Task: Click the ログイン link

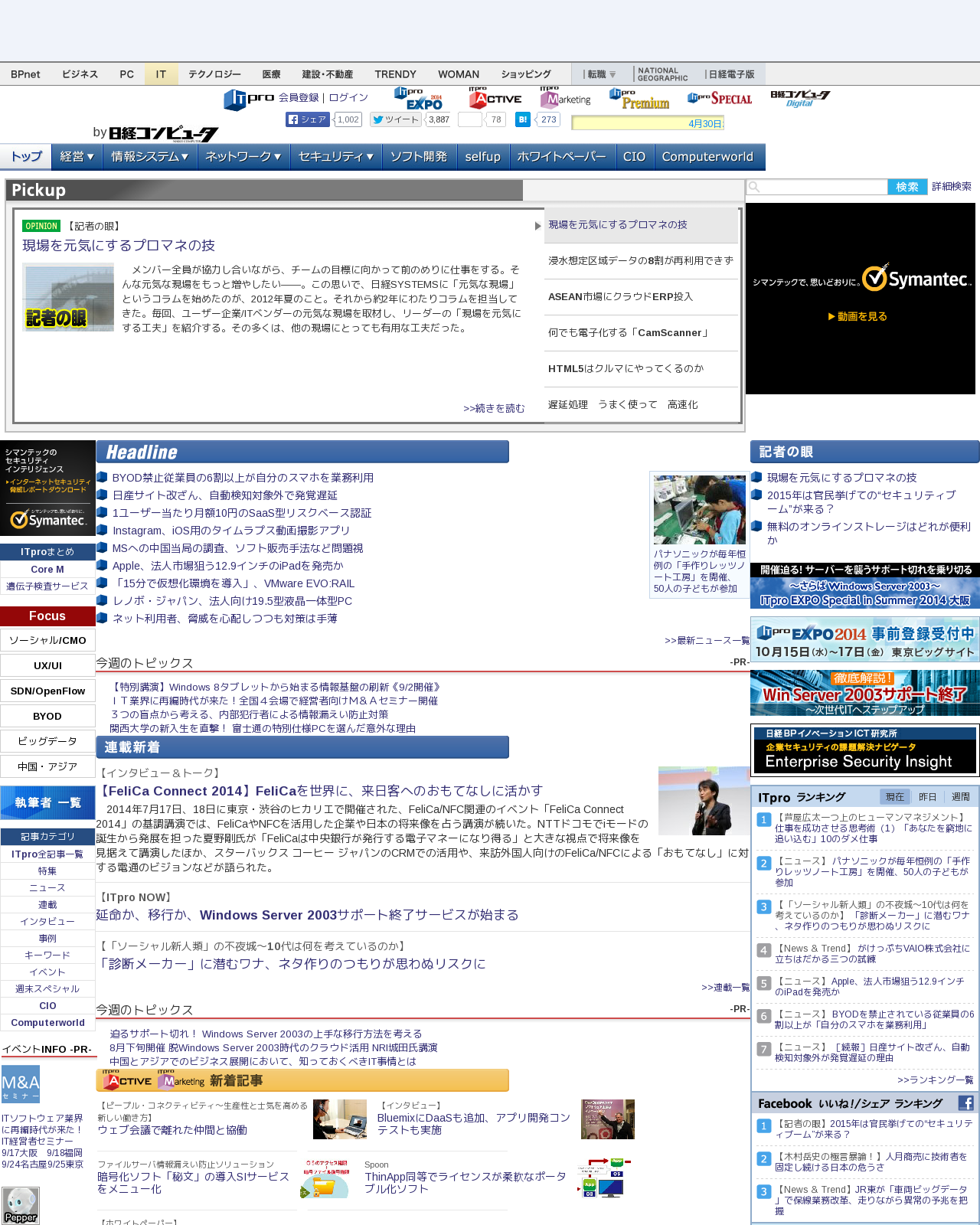Action: coord(348,97)
